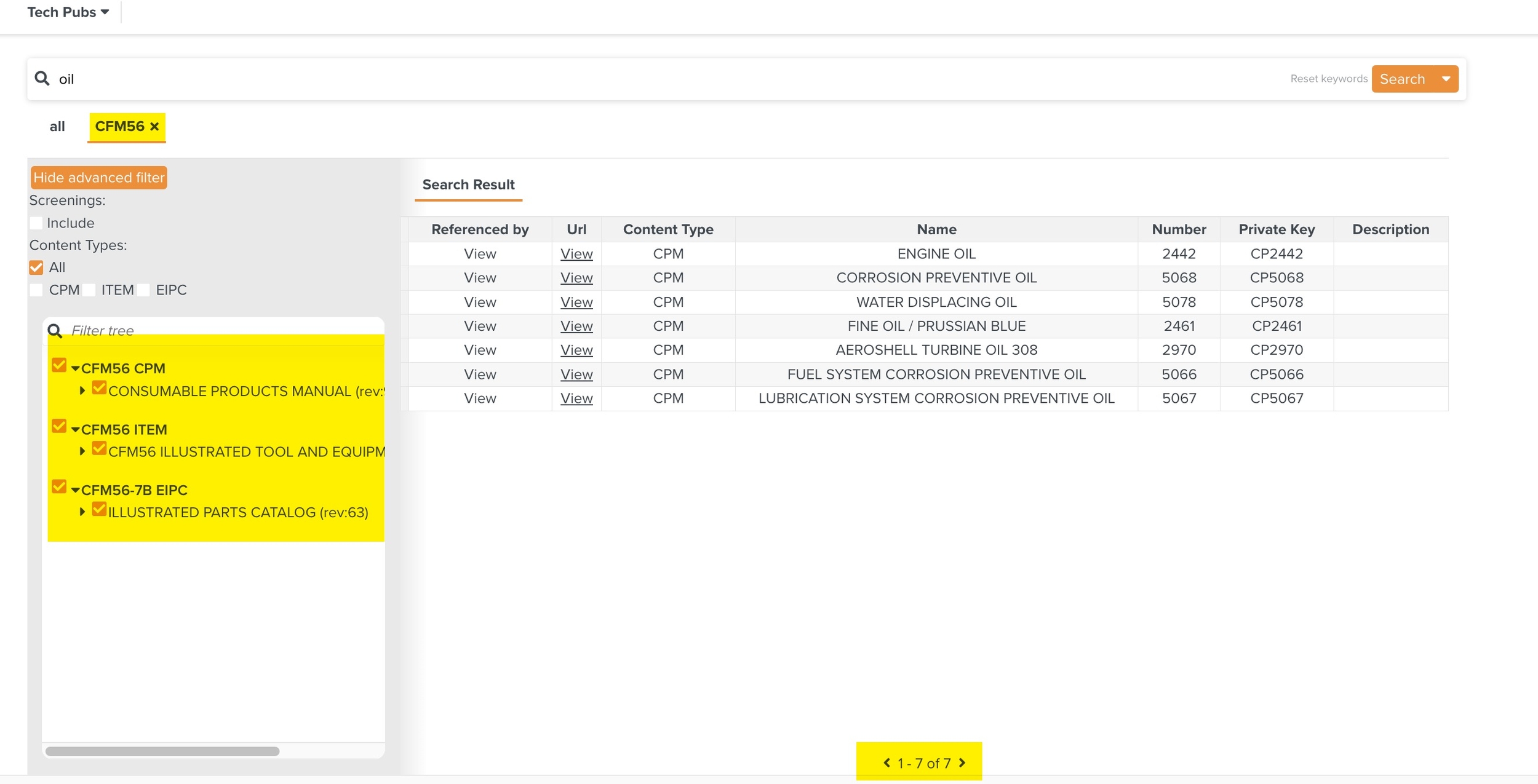
Task: Click Referenced by View for AEROSHELL TURBINE OIL 308
Action: pos(480,350)
